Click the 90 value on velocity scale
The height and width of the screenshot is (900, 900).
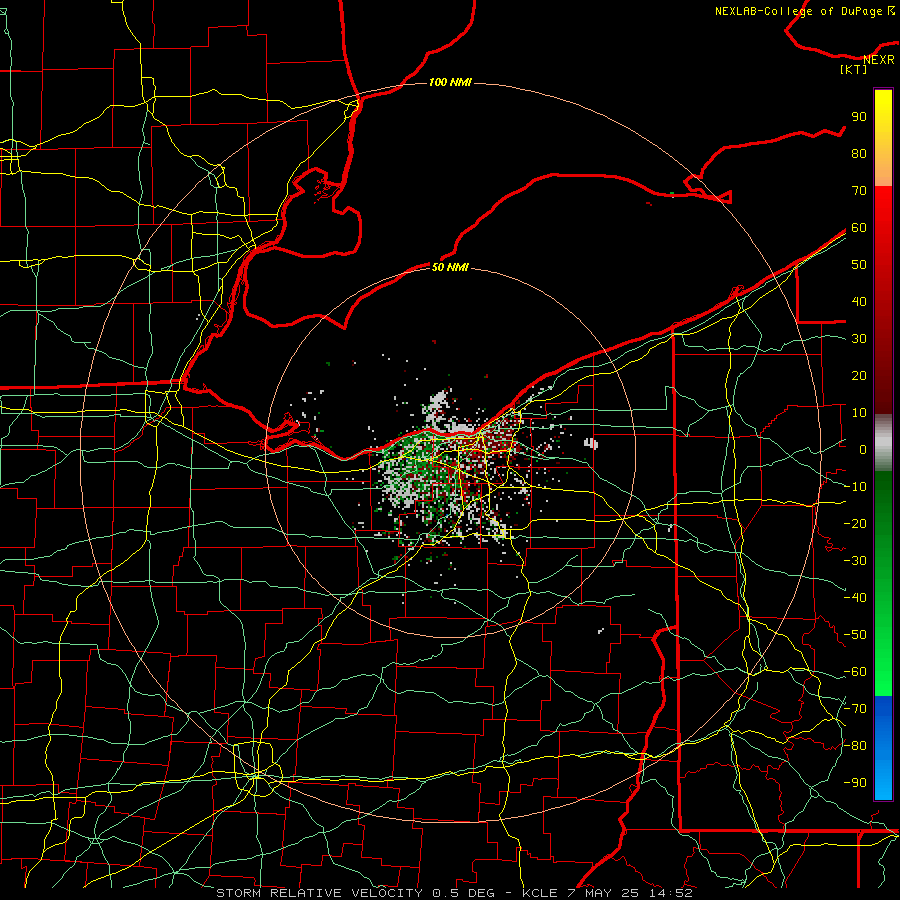[x=859, y=117]
